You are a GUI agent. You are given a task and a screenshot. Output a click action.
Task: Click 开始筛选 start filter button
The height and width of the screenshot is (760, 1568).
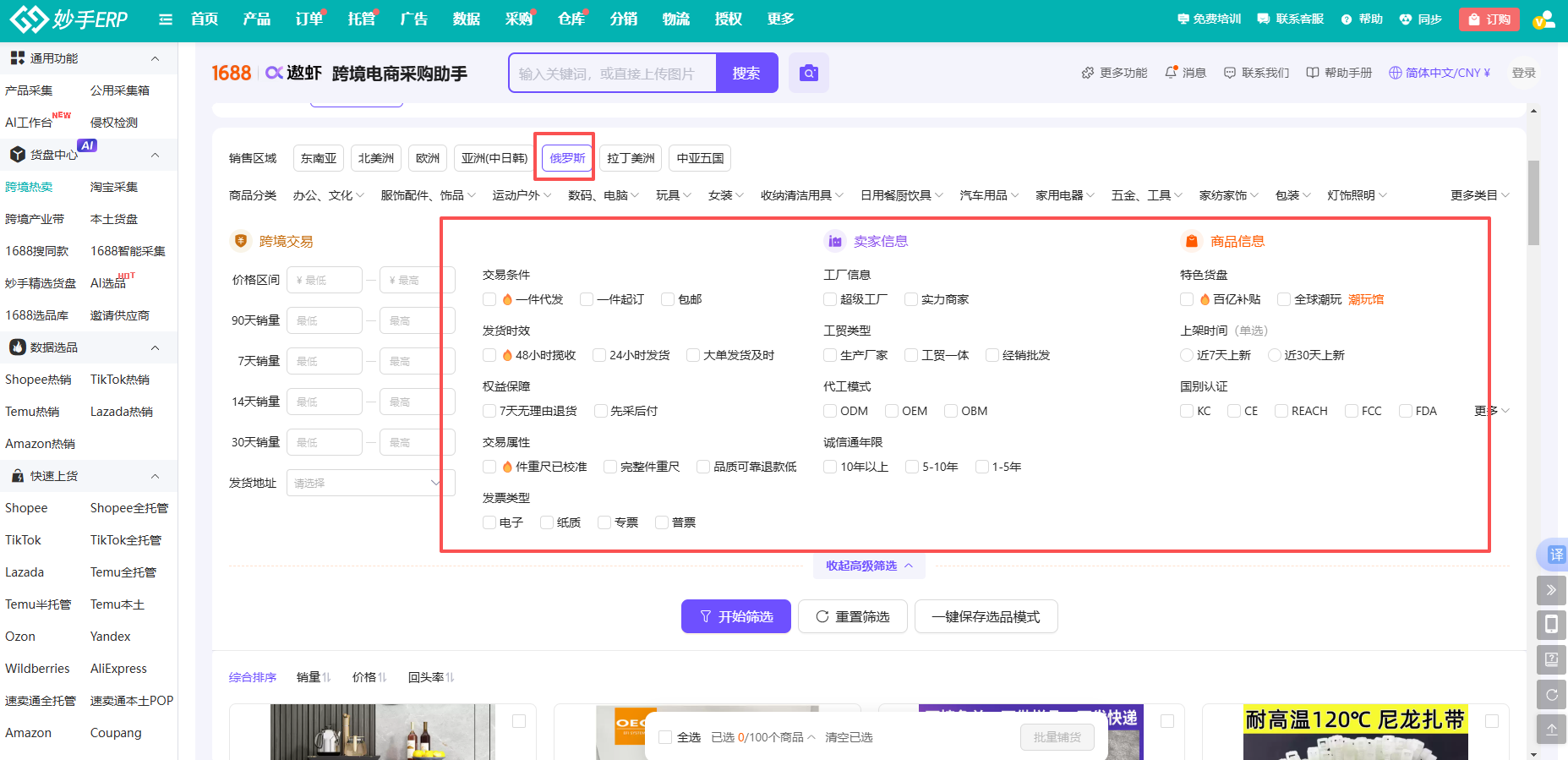pyautogui.click(x=736, y=616)
